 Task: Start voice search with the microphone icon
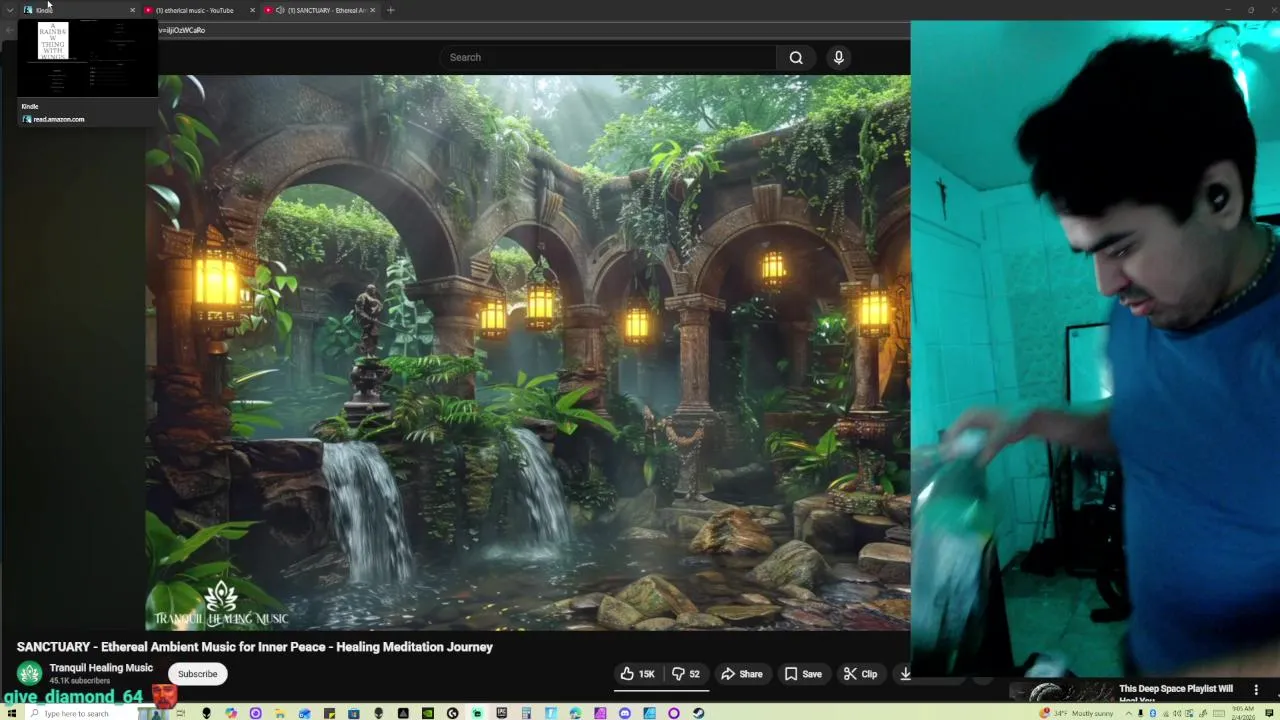pyautogui.click(x=839, y=57)
